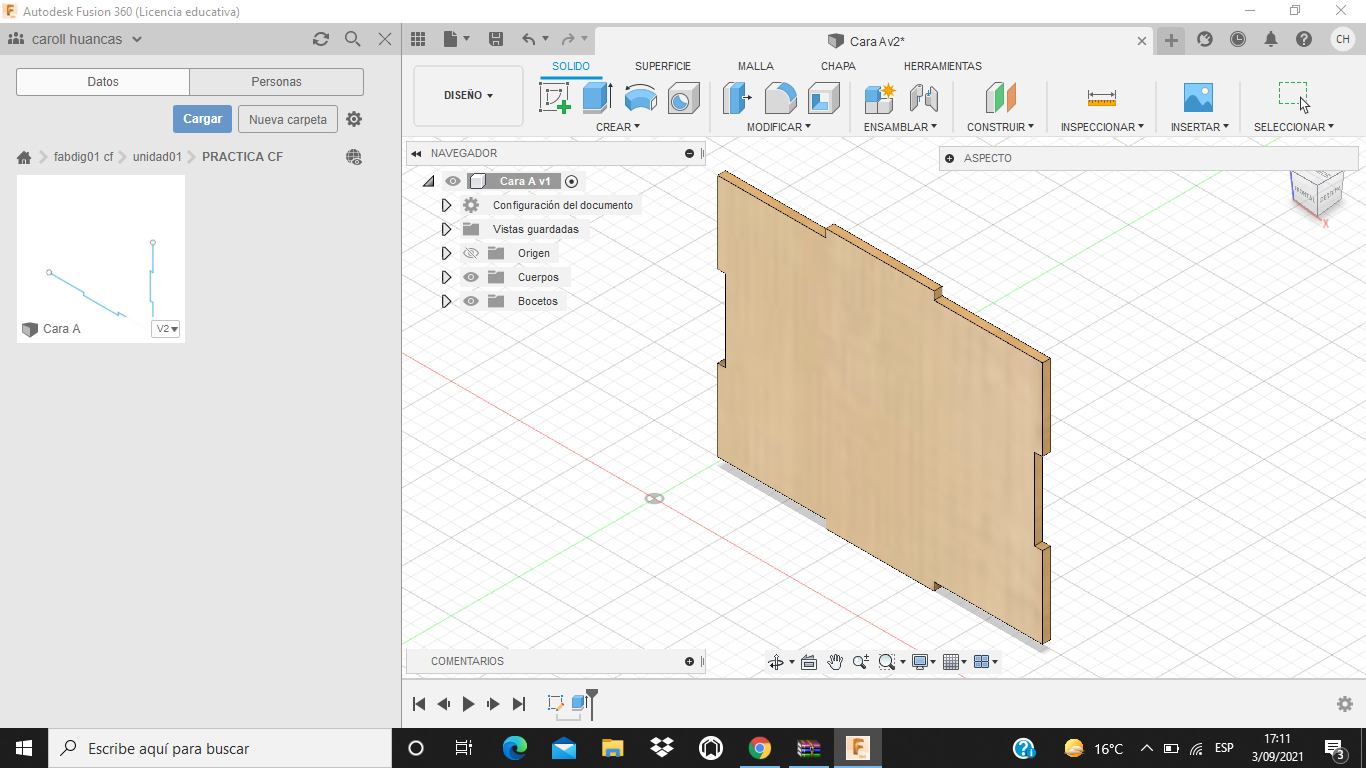The height and width of the screenshot is (768, 1366).
Task: Switch to the SUPERFICIE tab
Action: (662, 66)
